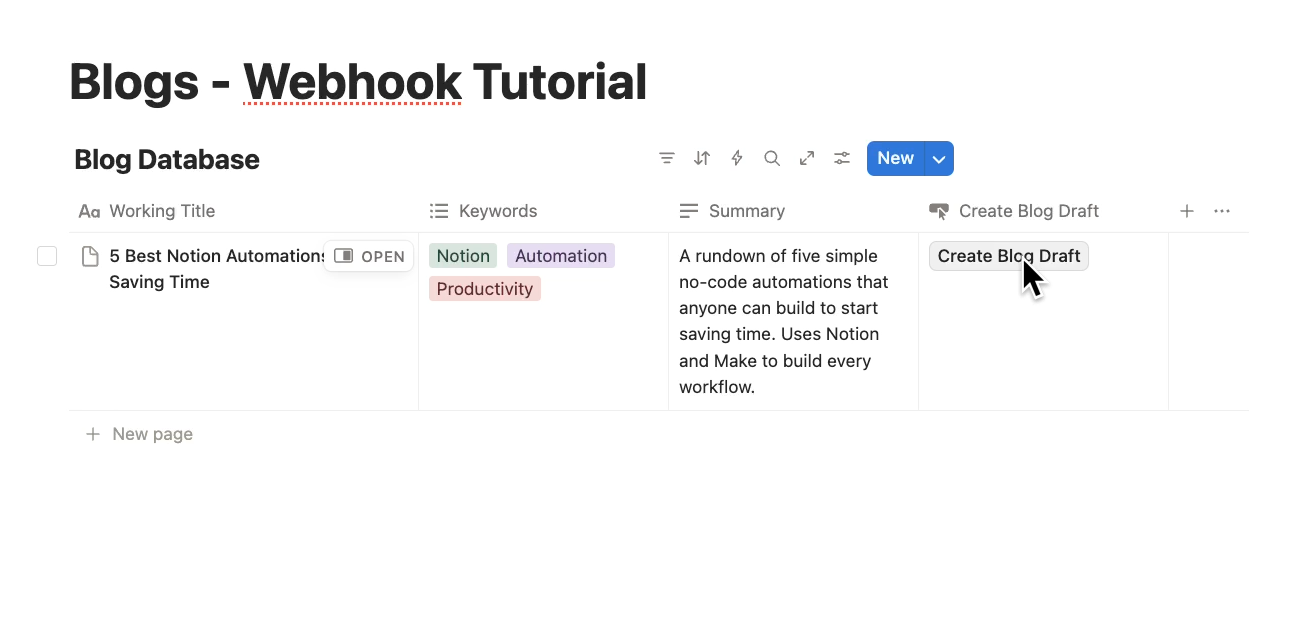Open the blog post with the OPEN button
Viewport: 1294px width, 627px height.
pos(368,256)
